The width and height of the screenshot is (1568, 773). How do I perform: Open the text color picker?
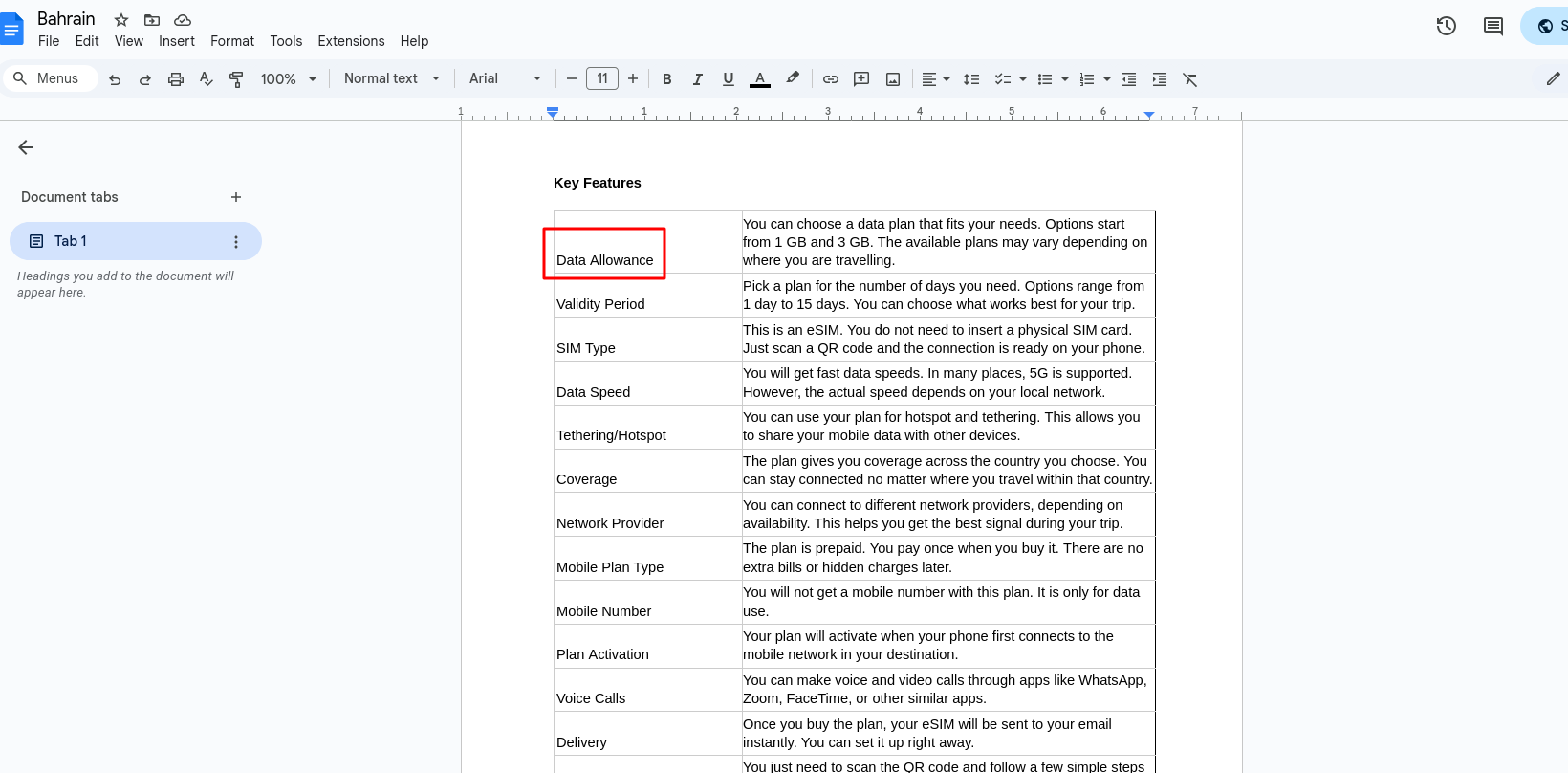pos(760,79)
